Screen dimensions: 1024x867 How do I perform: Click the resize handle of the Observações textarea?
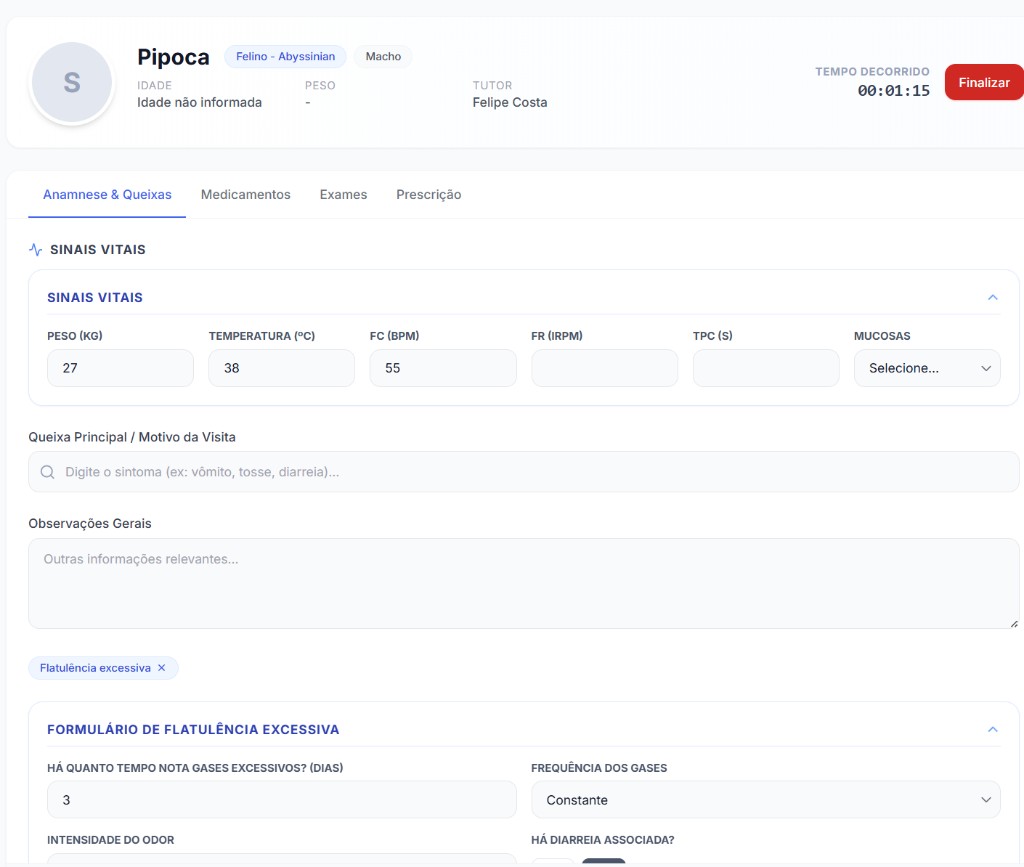(x=1013, y=623)
